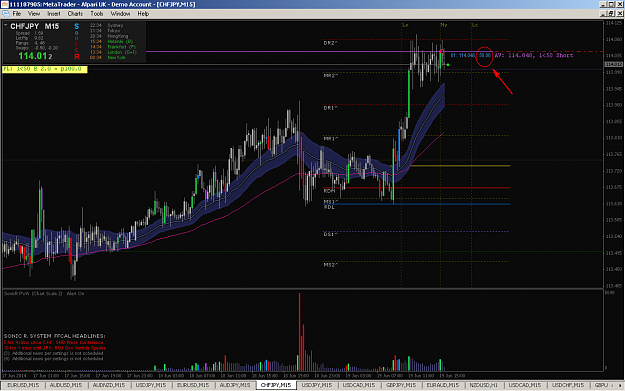Viewport: 625px width, 391px height.
Task: Open the Insert menu
Action: click(x=54, y=14)
